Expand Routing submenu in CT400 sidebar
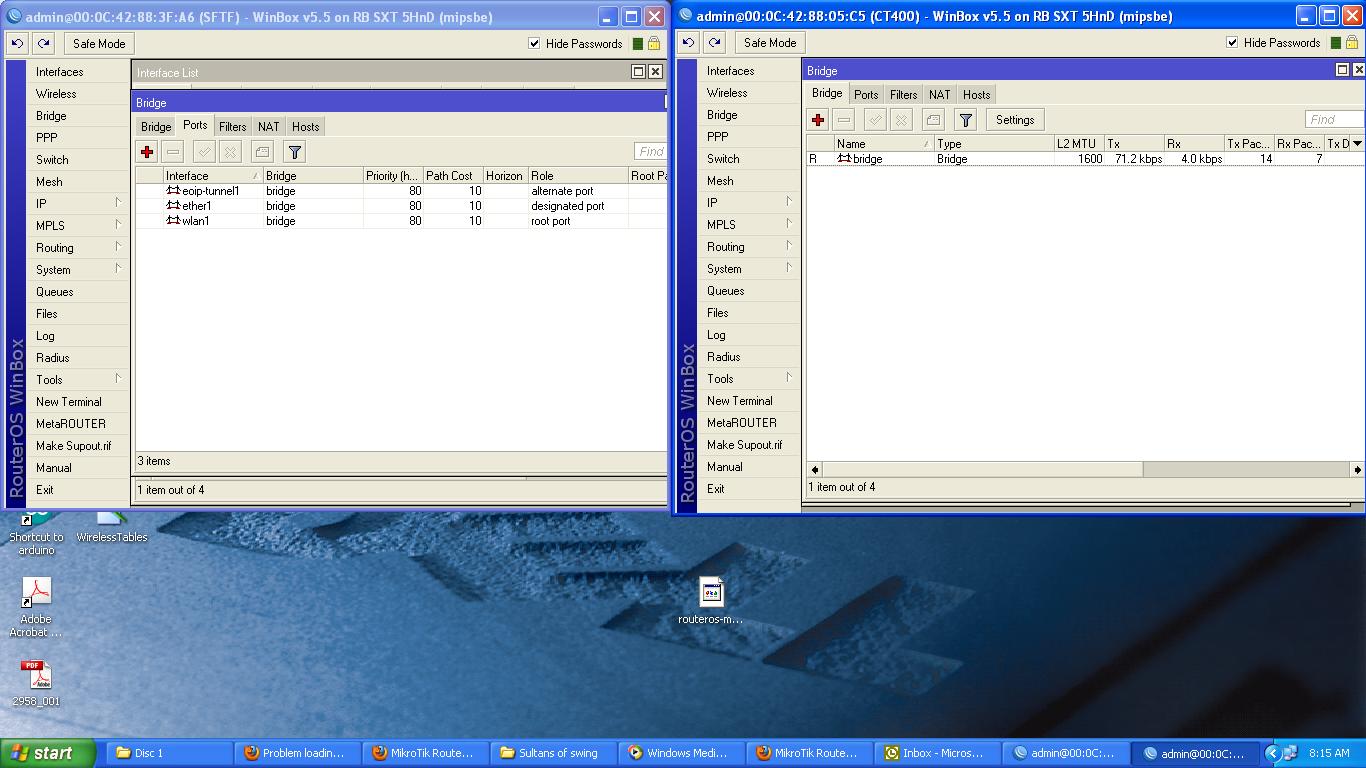This screenshot has height=768, width=1366. pyautogui.click(x=789, y=246)
